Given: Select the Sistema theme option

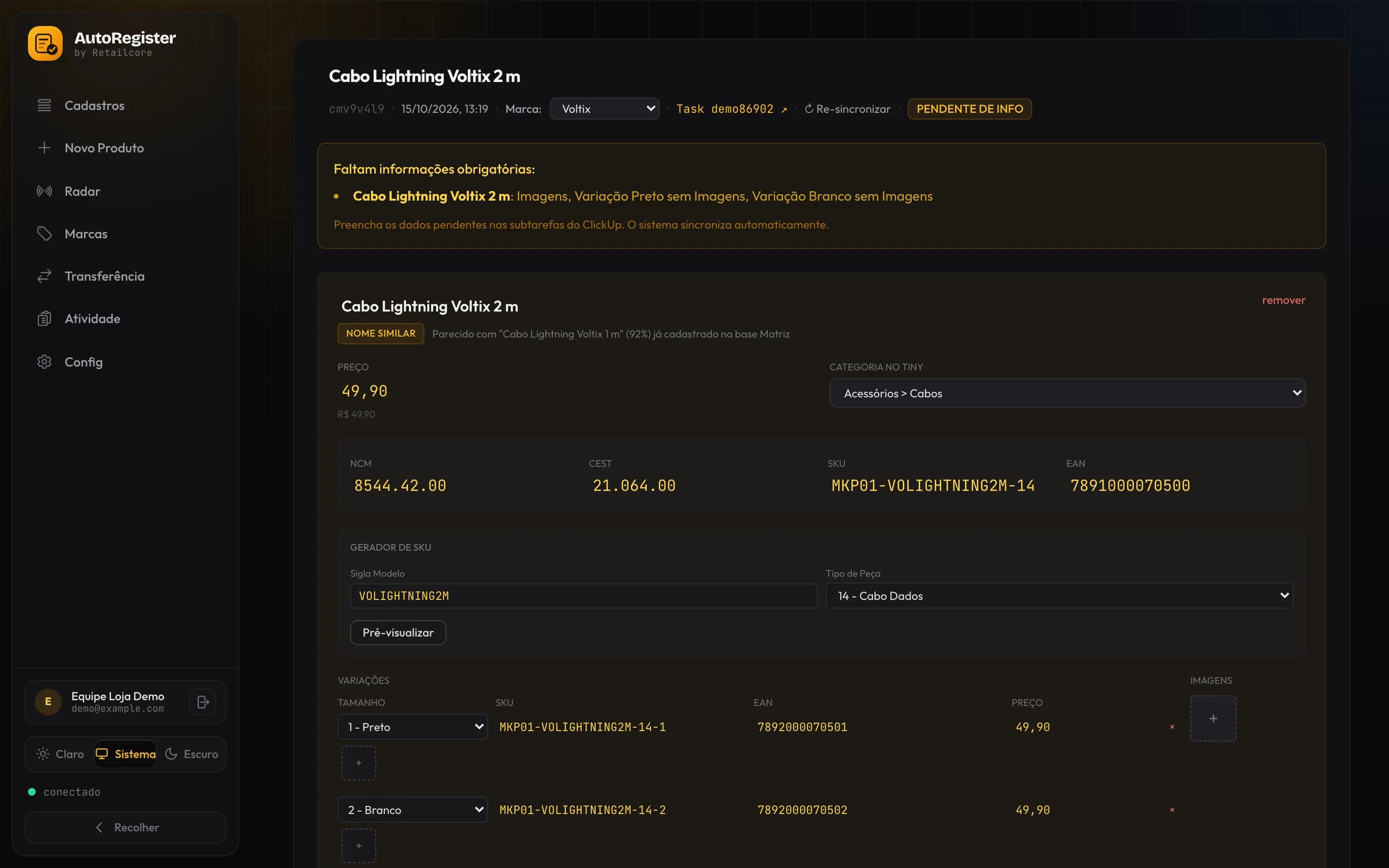Looking at the screenshot, I should pos(125,754).
